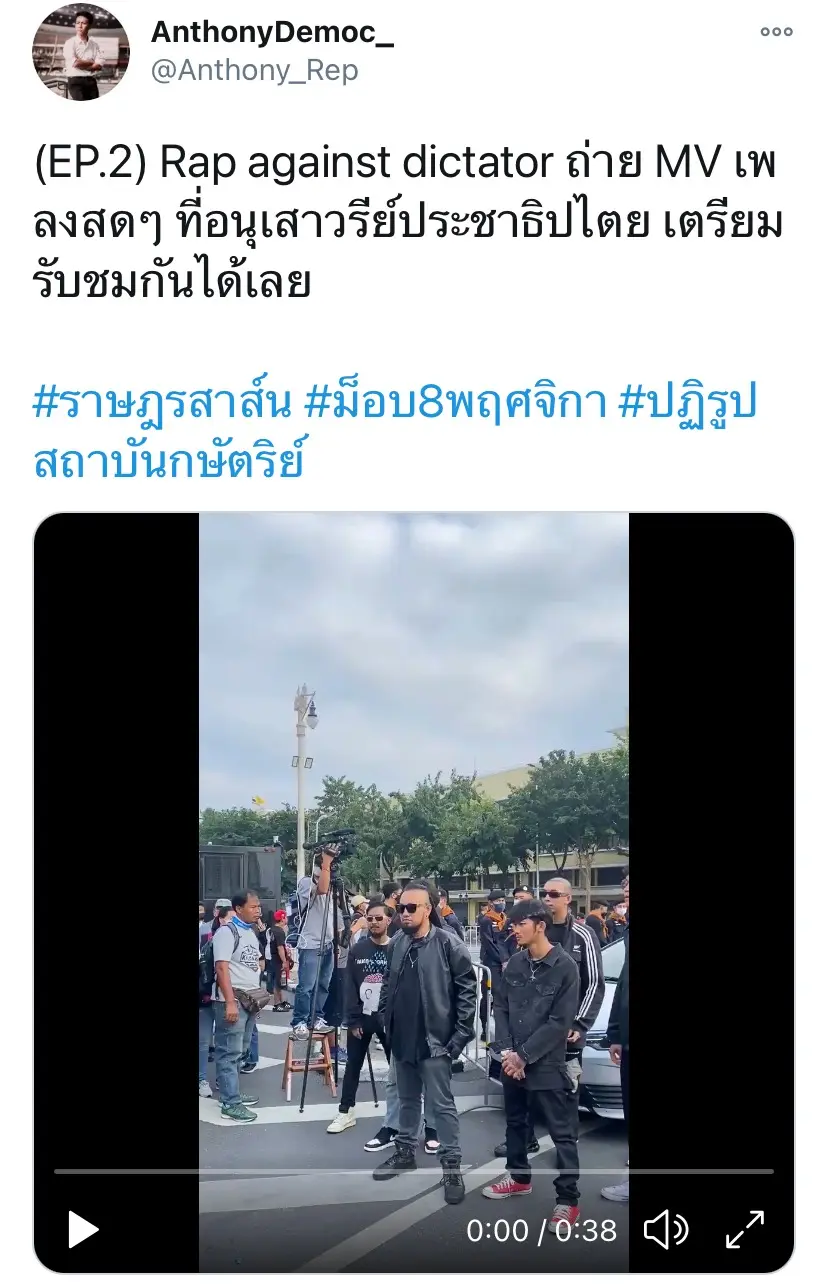The height and width of the screenshot is (1286, 828).
Task: Play the embedded video
Action: tap(83, 1229)
